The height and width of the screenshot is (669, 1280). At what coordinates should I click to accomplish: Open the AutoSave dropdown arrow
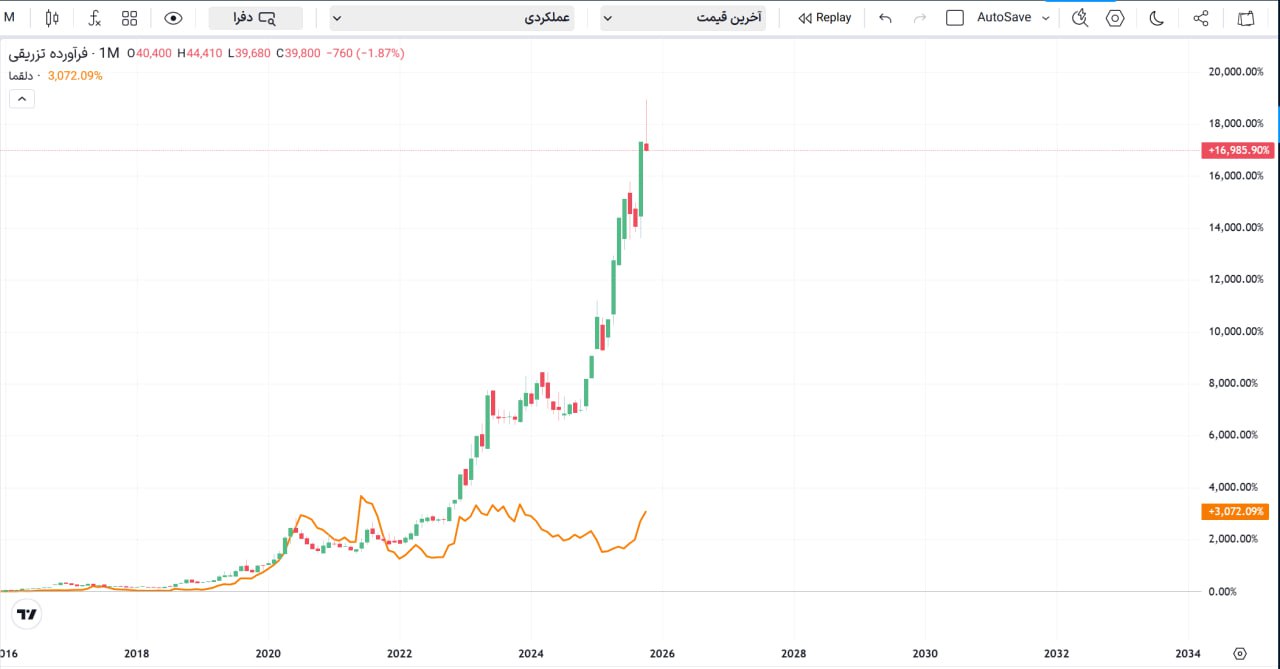pos(1045,17)
